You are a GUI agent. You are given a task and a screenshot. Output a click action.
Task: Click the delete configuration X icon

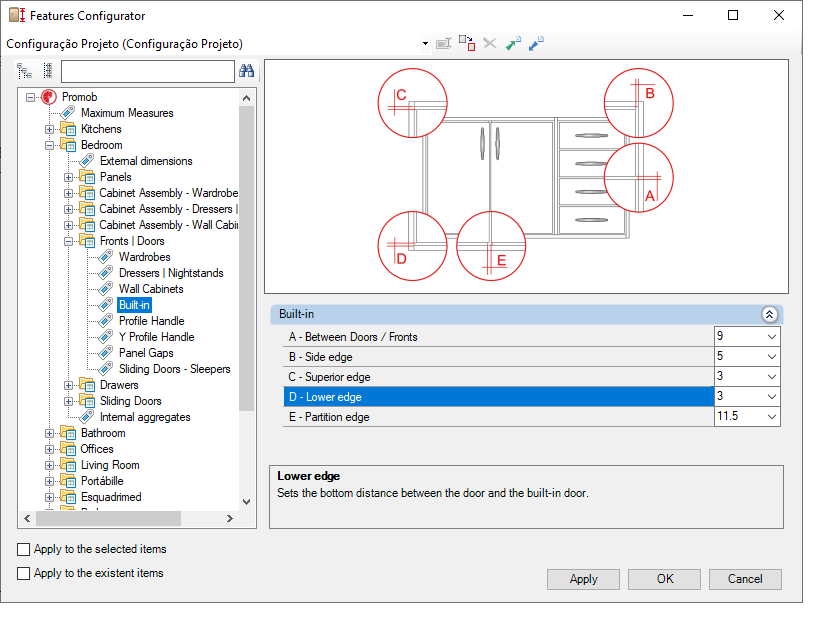tap(490, 43)
